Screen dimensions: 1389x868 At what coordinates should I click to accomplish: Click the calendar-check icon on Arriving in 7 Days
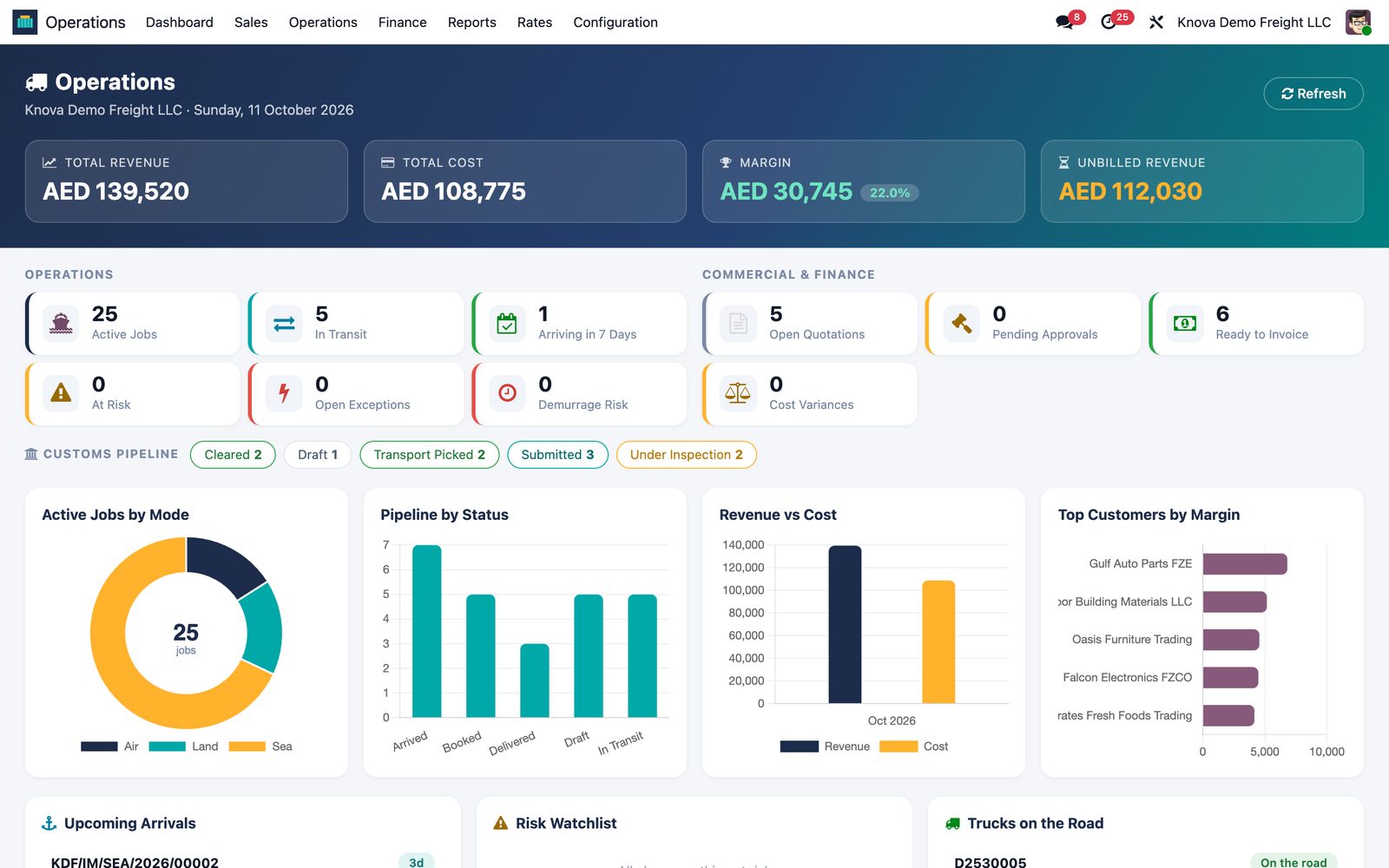click(x=507, y=324)
